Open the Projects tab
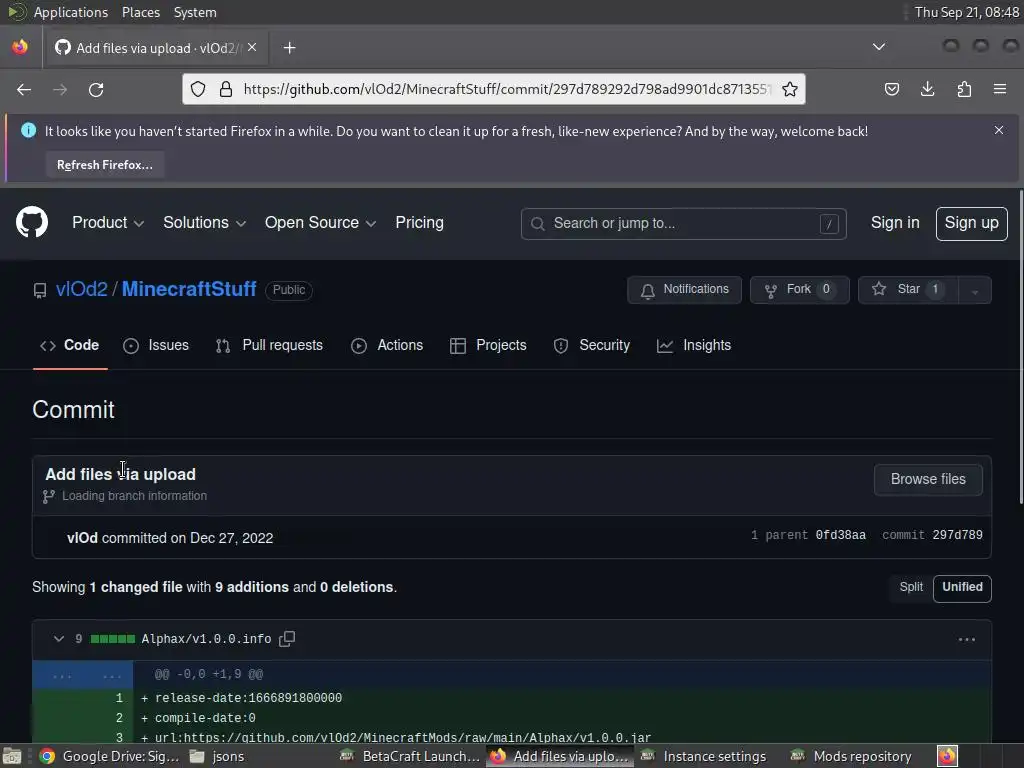 point(488,345)
